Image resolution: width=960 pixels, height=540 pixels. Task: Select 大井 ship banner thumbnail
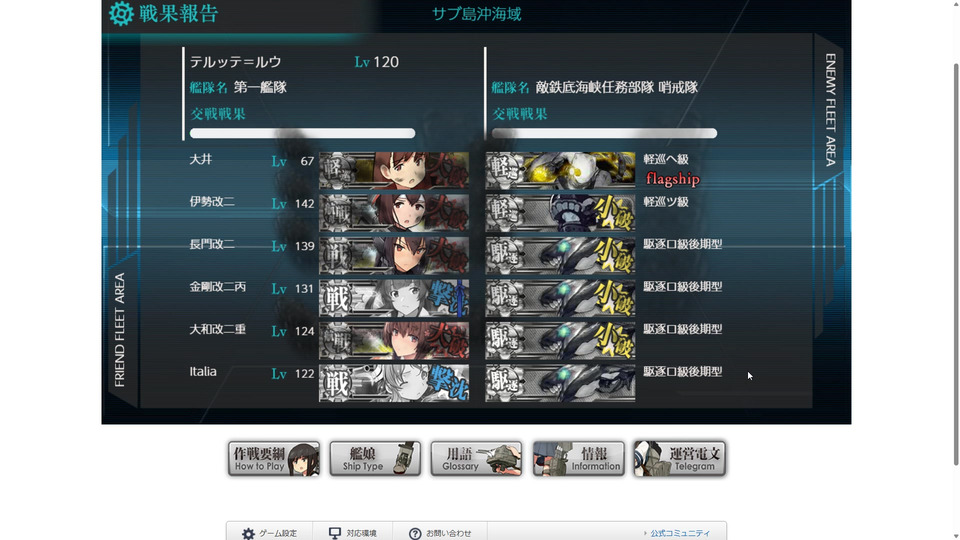pyautogui.click(x=394, y=170)
